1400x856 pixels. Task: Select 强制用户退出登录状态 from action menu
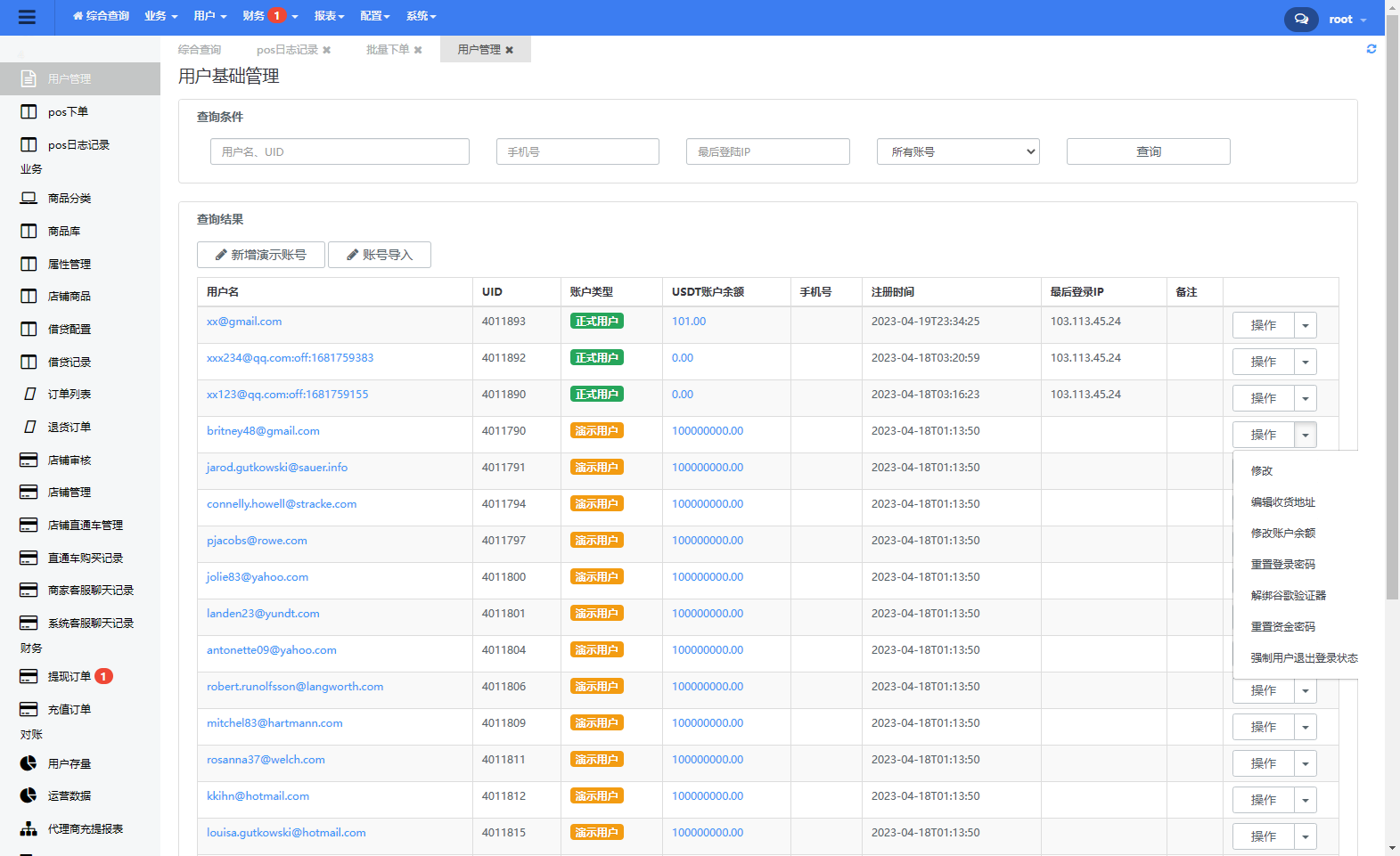click(1304, 657)
